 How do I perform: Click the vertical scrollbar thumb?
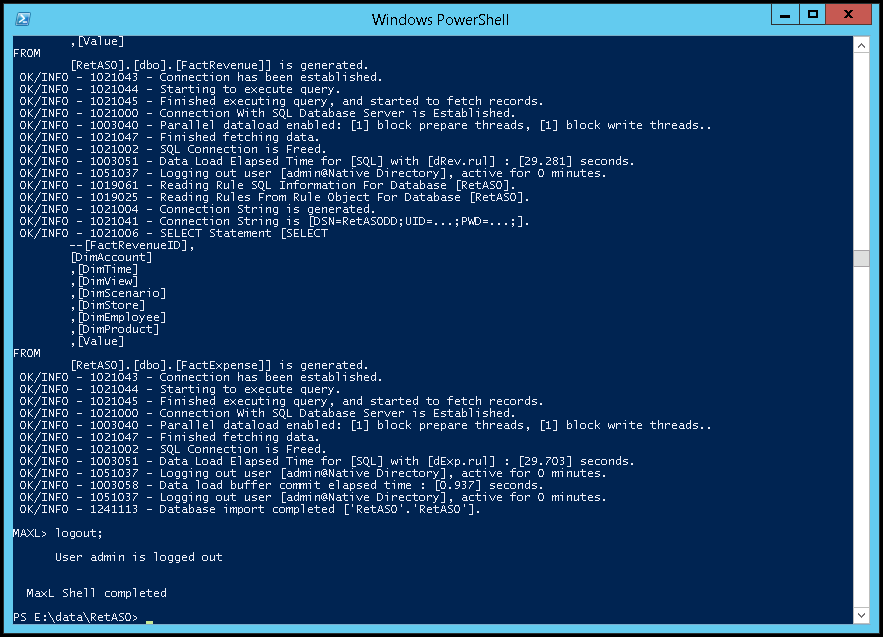(x=861, y=259)
